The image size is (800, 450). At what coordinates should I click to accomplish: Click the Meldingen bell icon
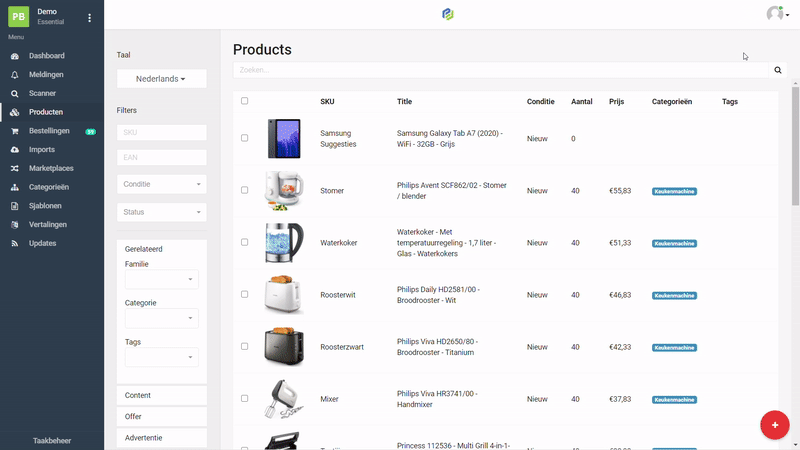coord(15,75)
